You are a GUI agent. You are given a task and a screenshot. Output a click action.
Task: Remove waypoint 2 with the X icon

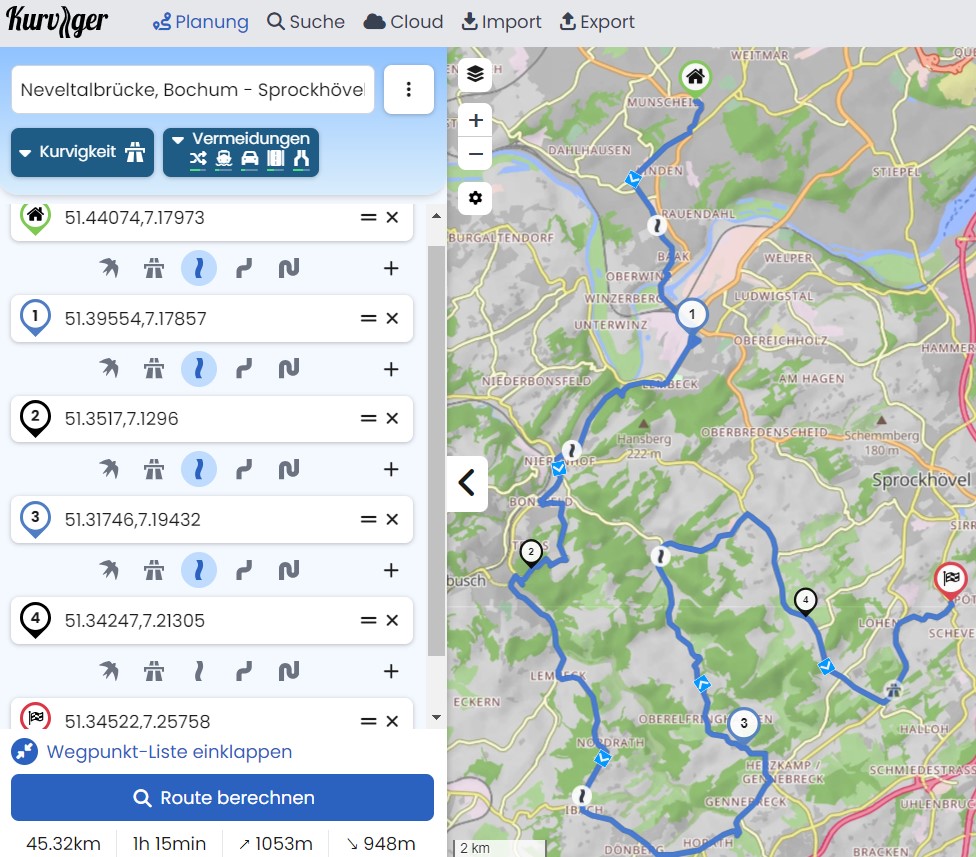point(392,419)
